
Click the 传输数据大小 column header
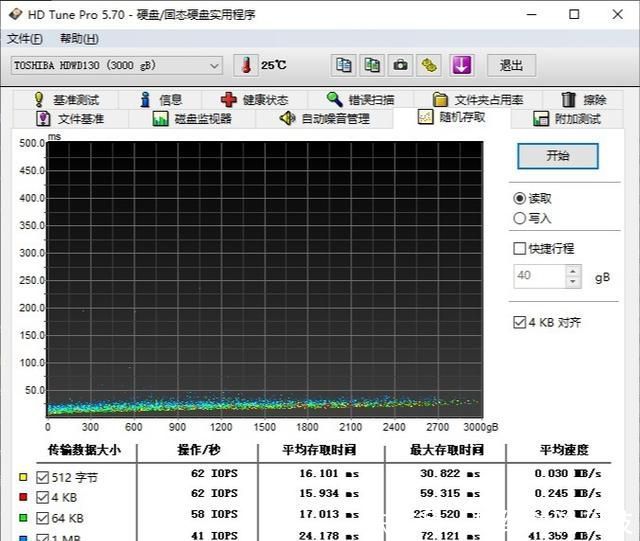[84, 450]
